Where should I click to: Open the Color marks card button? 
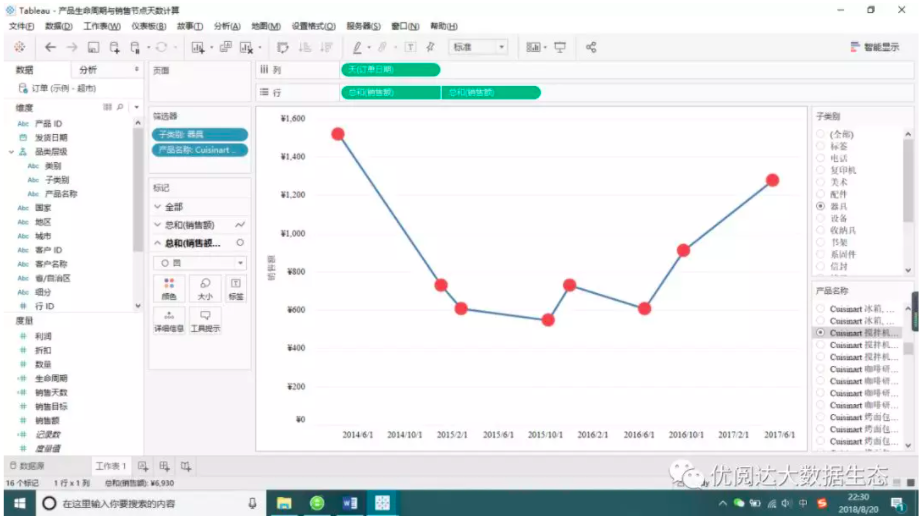point(169,289)
